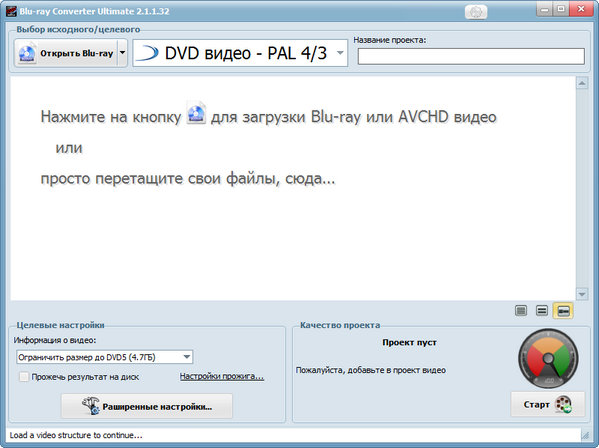
Task: Click the project quality gauge dial
Action: [548, 358]
